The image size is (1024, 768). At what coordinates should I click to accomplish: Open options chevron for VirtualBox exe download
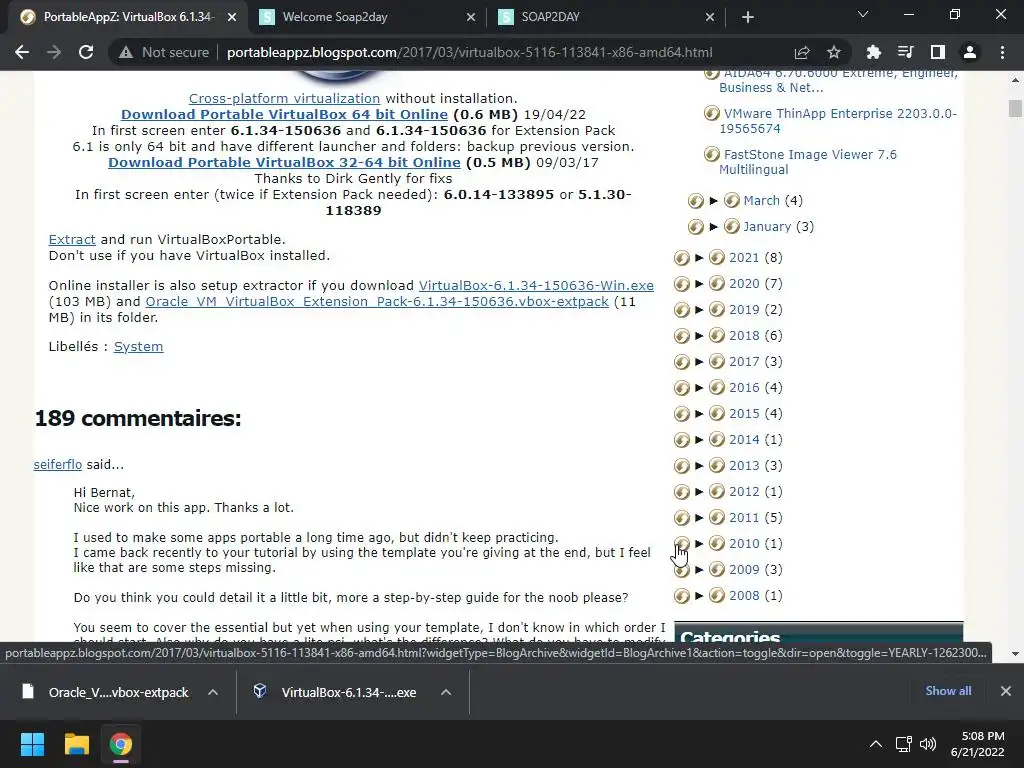[446, 692]
